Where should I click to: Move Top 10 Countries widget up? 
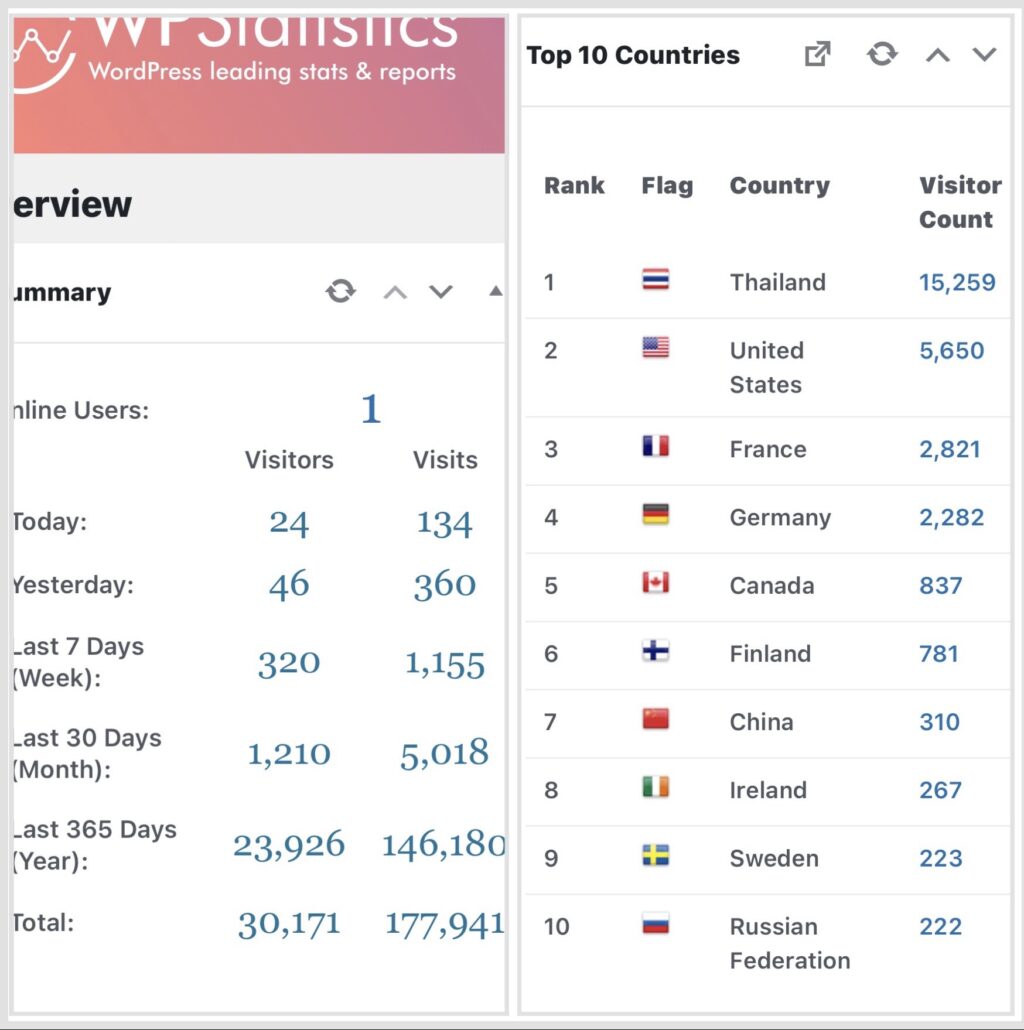(937, 55)
